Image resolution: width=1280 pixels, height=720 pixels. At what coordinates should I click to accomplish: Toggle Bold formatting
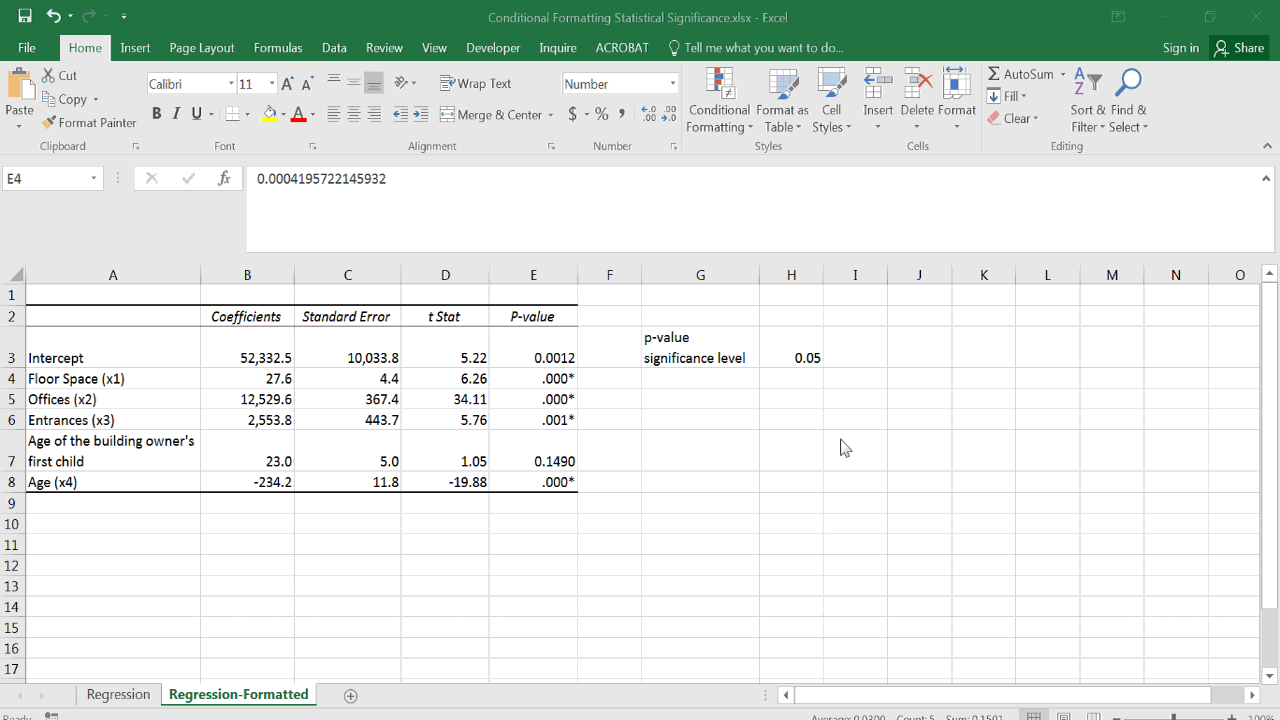[x=157, y=114]
